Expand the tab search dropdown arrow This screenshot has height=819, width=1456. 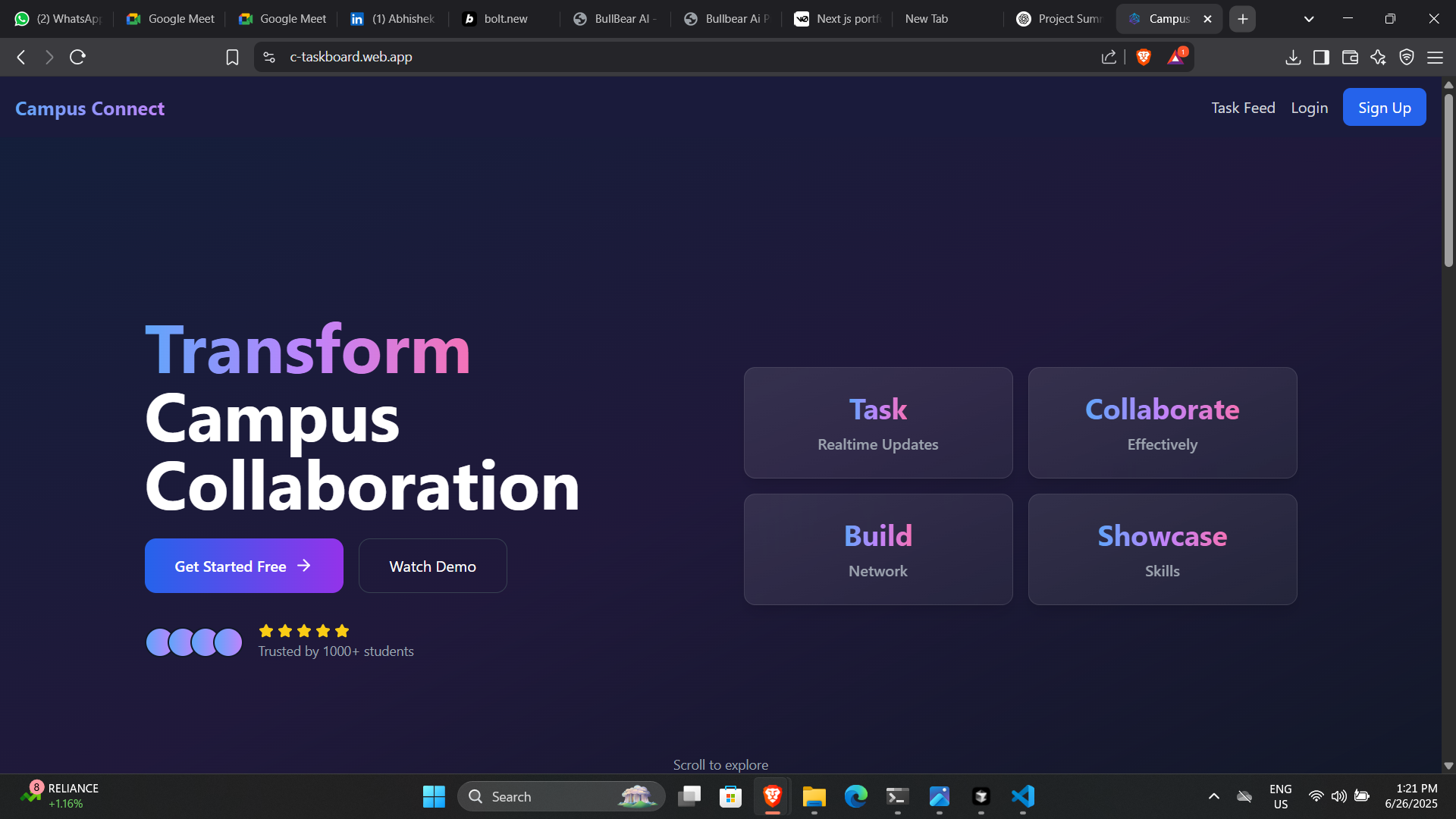tap(1309, 19)
